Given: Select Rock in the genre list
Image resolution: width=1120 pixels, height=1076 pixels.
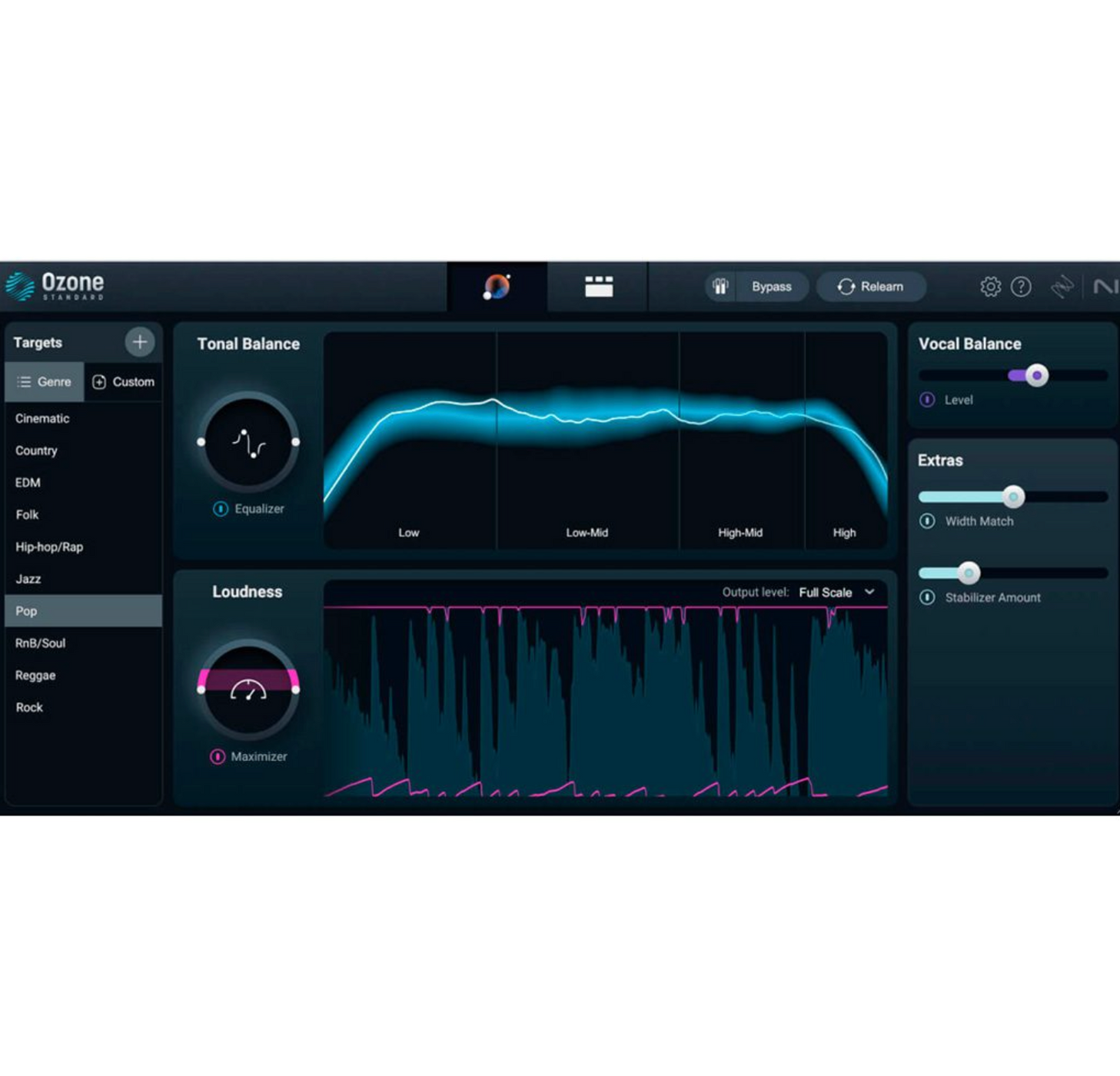Looking at the screenshot, I should tap(29, 707).
